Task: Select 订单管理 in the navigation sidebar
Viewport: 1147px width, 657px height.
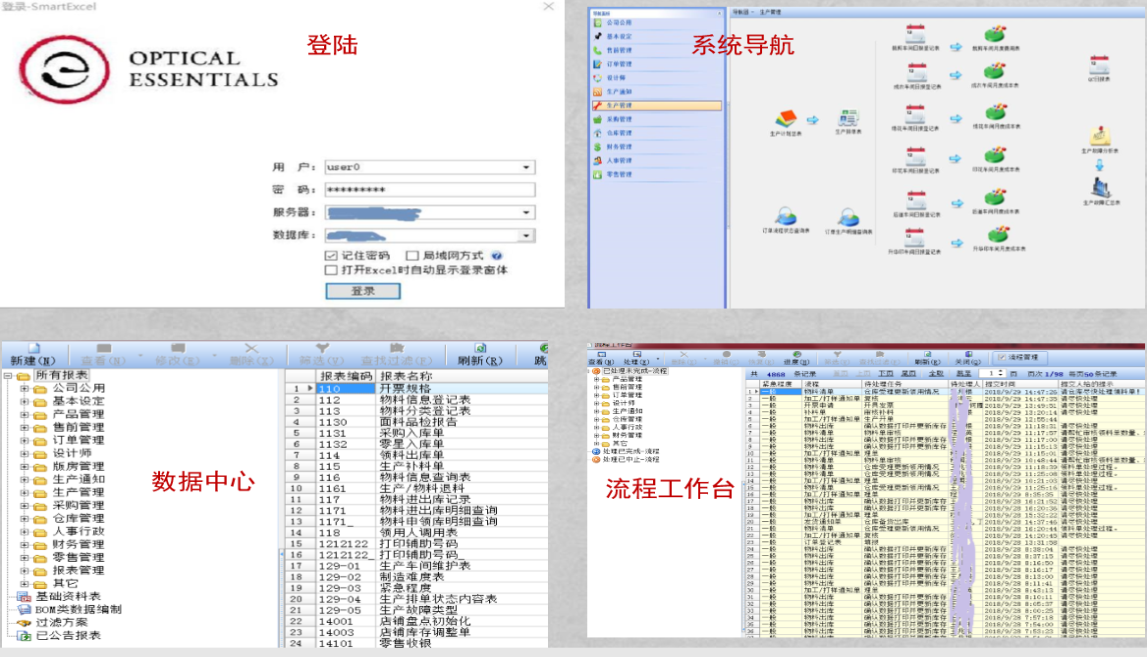Action: click(618, 64)
